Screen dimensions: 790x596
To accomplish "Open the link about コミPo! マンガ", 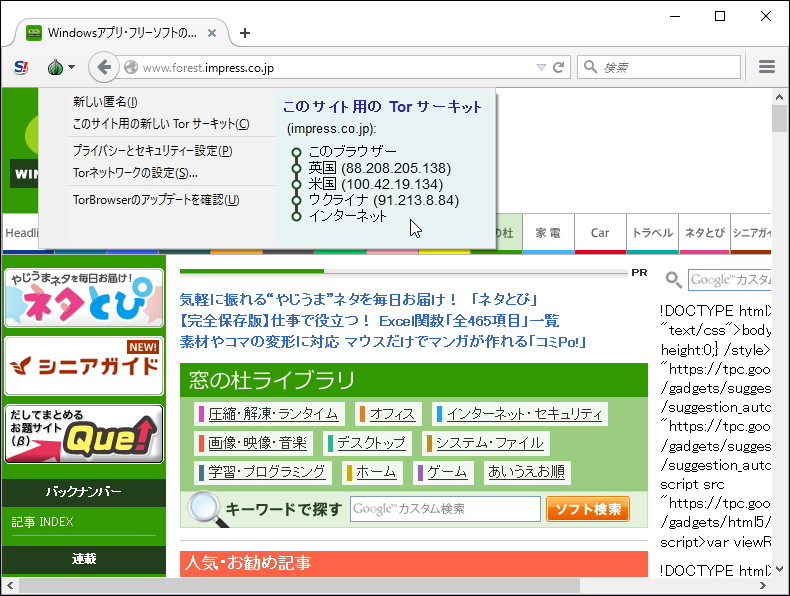I will [383, 342].
